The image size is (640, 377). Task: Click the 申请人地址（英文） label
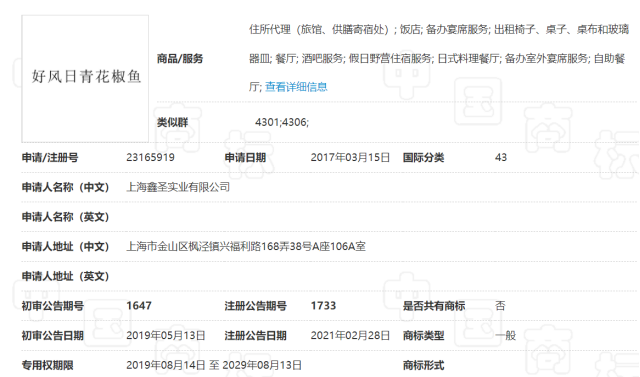[x=65, y=276]
